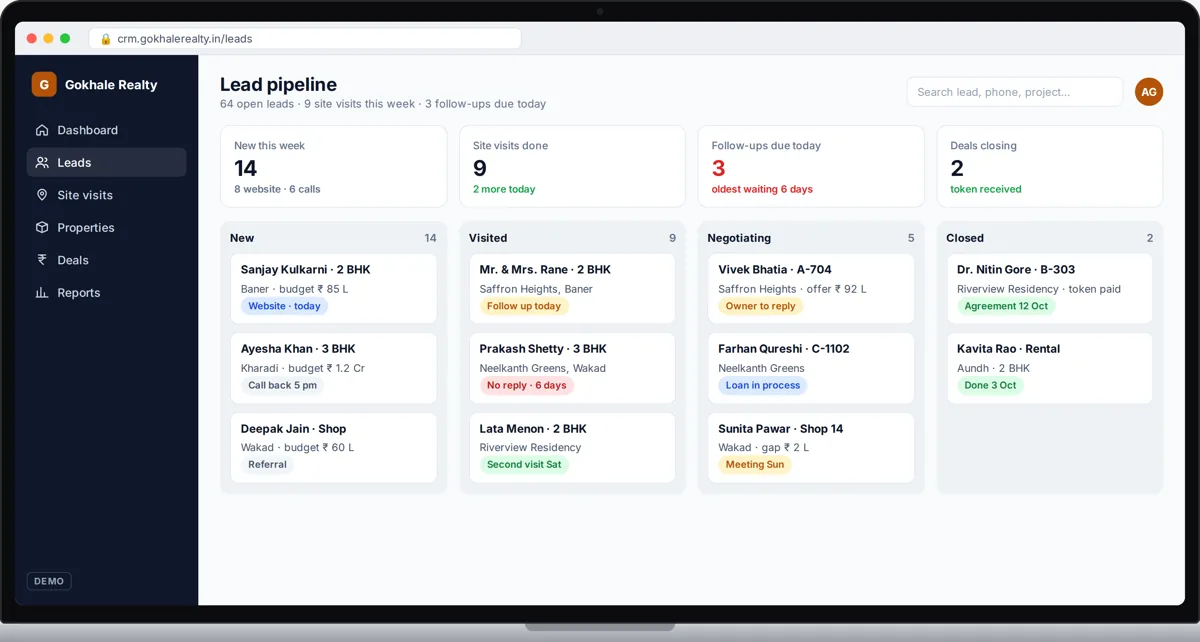The width and height of the screenshot is (1200, 642).
Task: Click the Properties box icon
Action: [x=42, y=227]
